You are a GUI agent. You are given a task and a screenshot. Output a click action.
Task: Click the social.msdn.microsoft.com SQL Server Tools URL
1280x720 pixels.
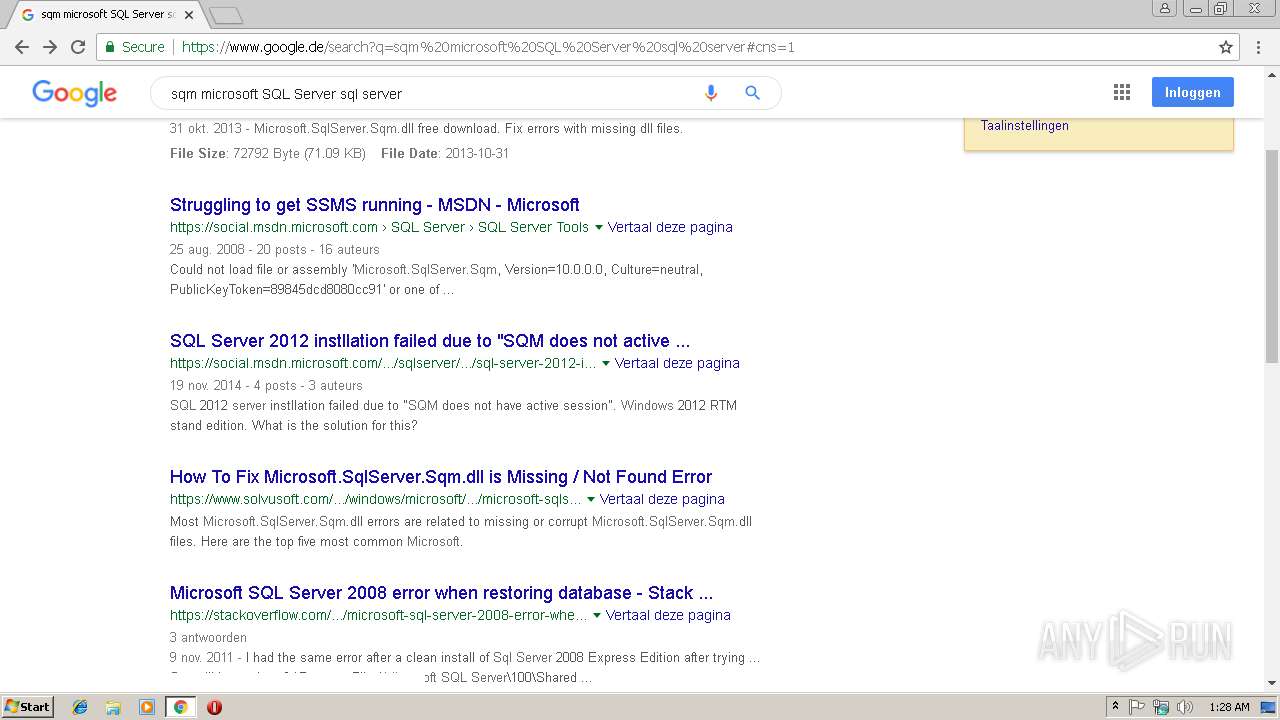tap(379, 227)
